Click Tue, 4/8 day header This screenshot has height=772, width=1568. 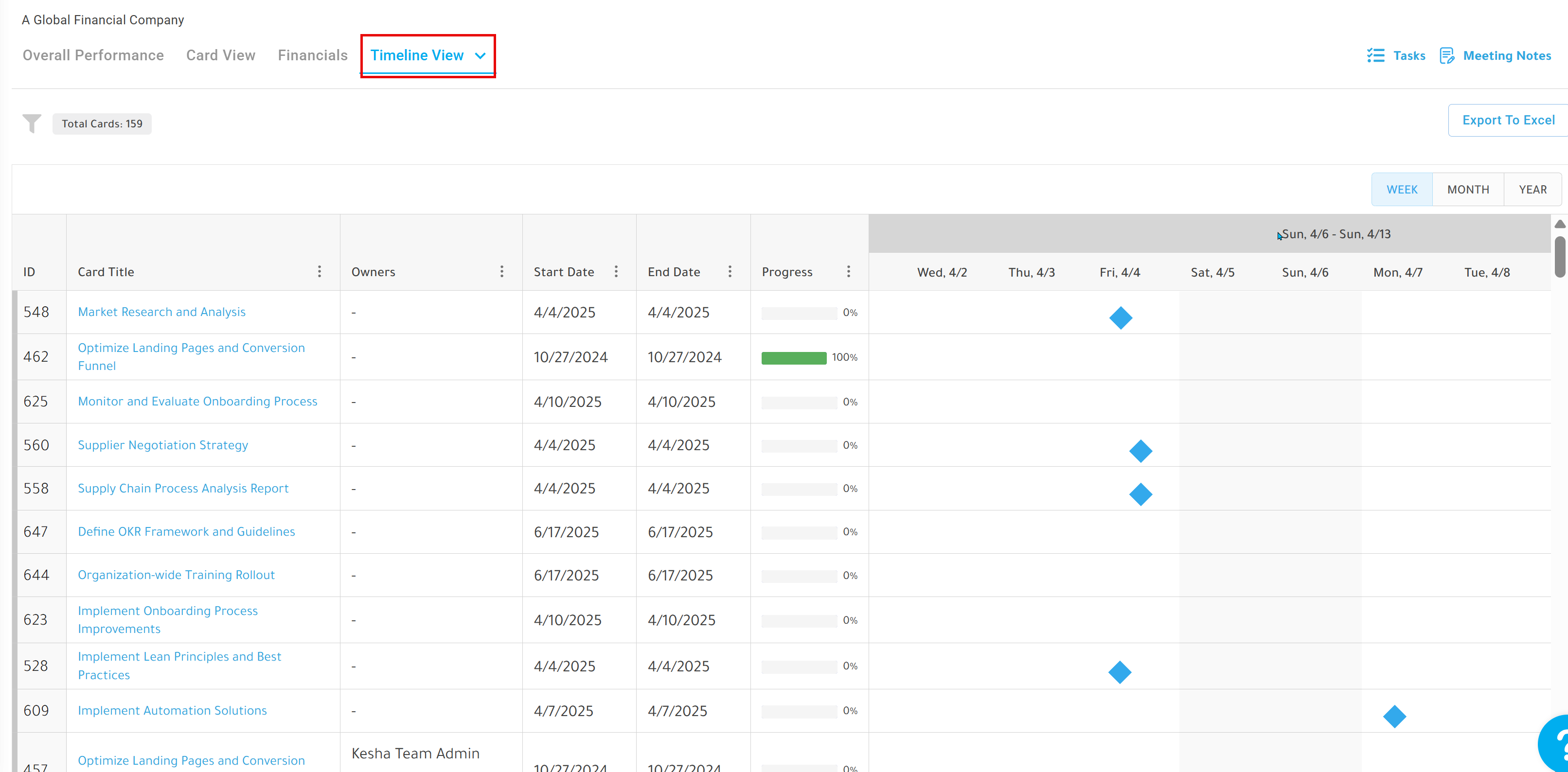[x=1487, y=272]
